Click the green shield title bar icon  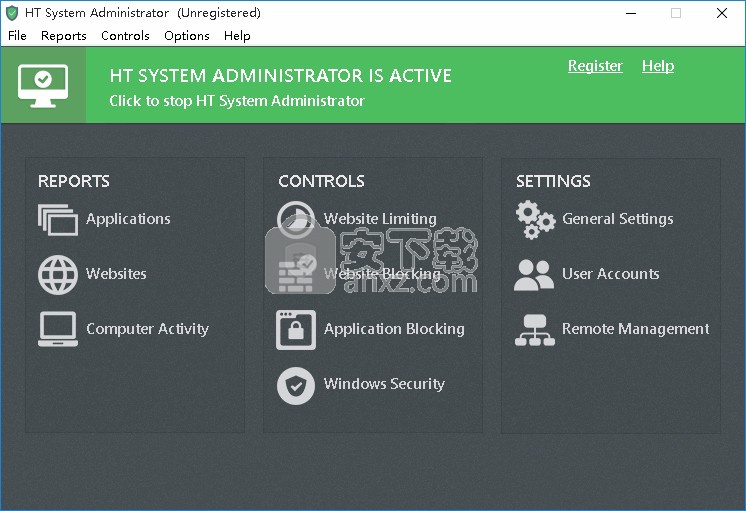coord(12,13)
